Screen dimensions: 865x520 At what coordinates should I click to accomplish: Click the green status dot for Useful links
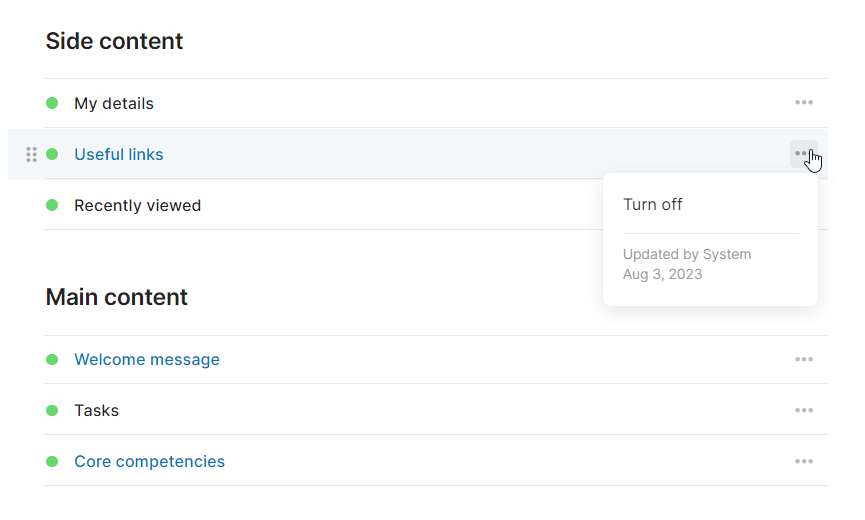(x=52, y=154)
